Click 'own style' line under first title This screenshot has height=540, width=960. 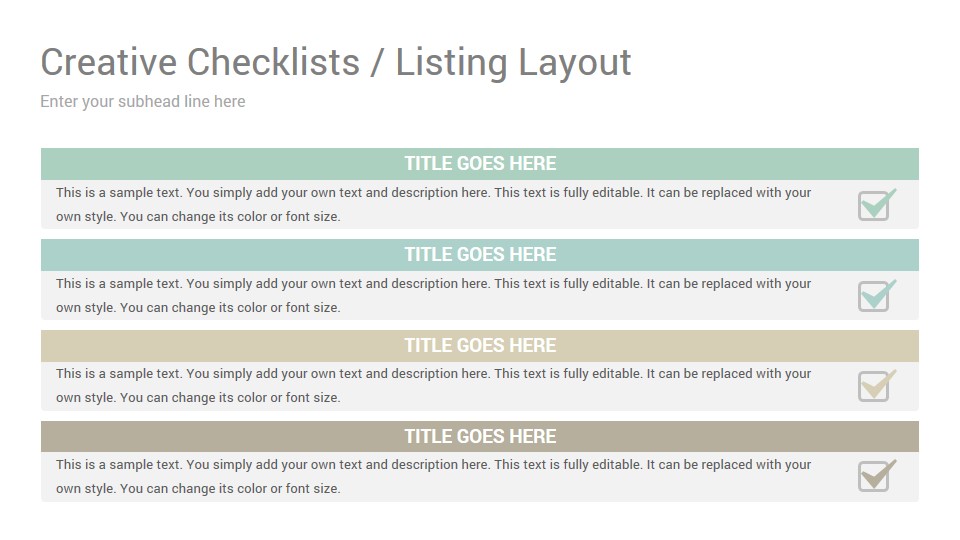tap(198, 217)
